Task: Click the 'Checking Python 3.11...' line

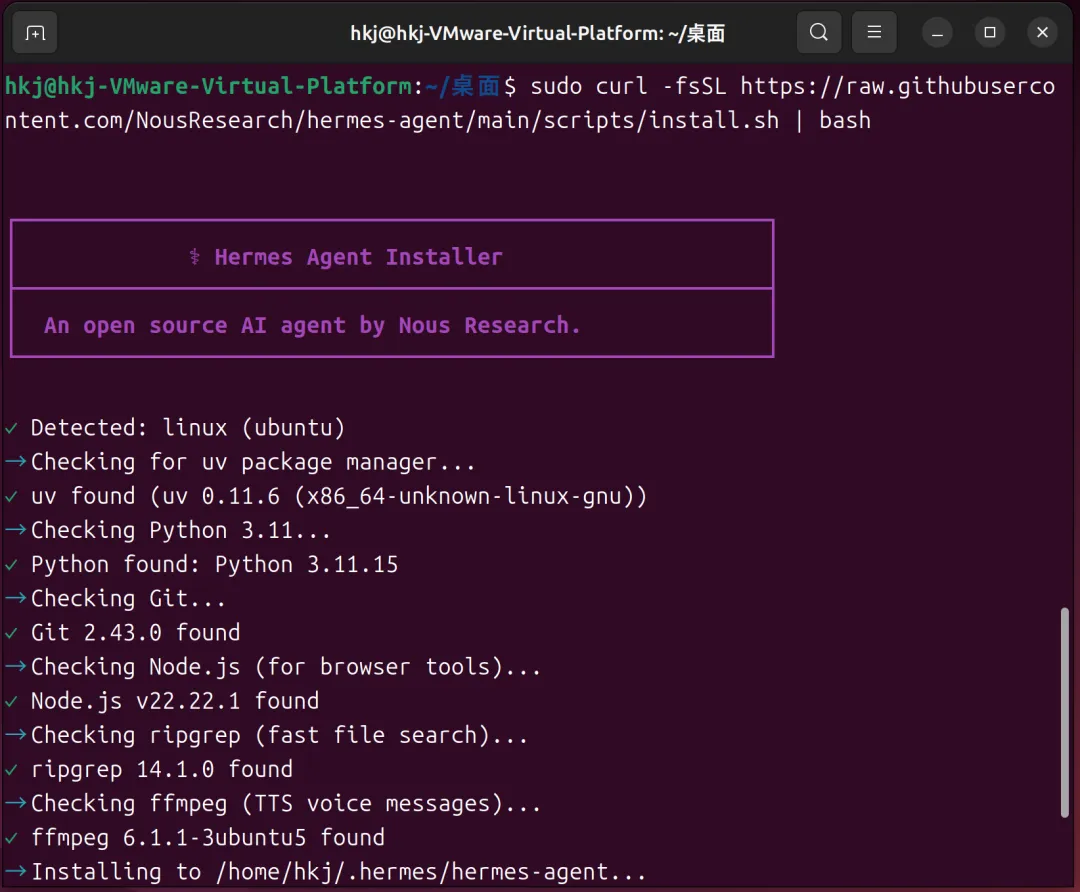Action: tap(180, 530)
